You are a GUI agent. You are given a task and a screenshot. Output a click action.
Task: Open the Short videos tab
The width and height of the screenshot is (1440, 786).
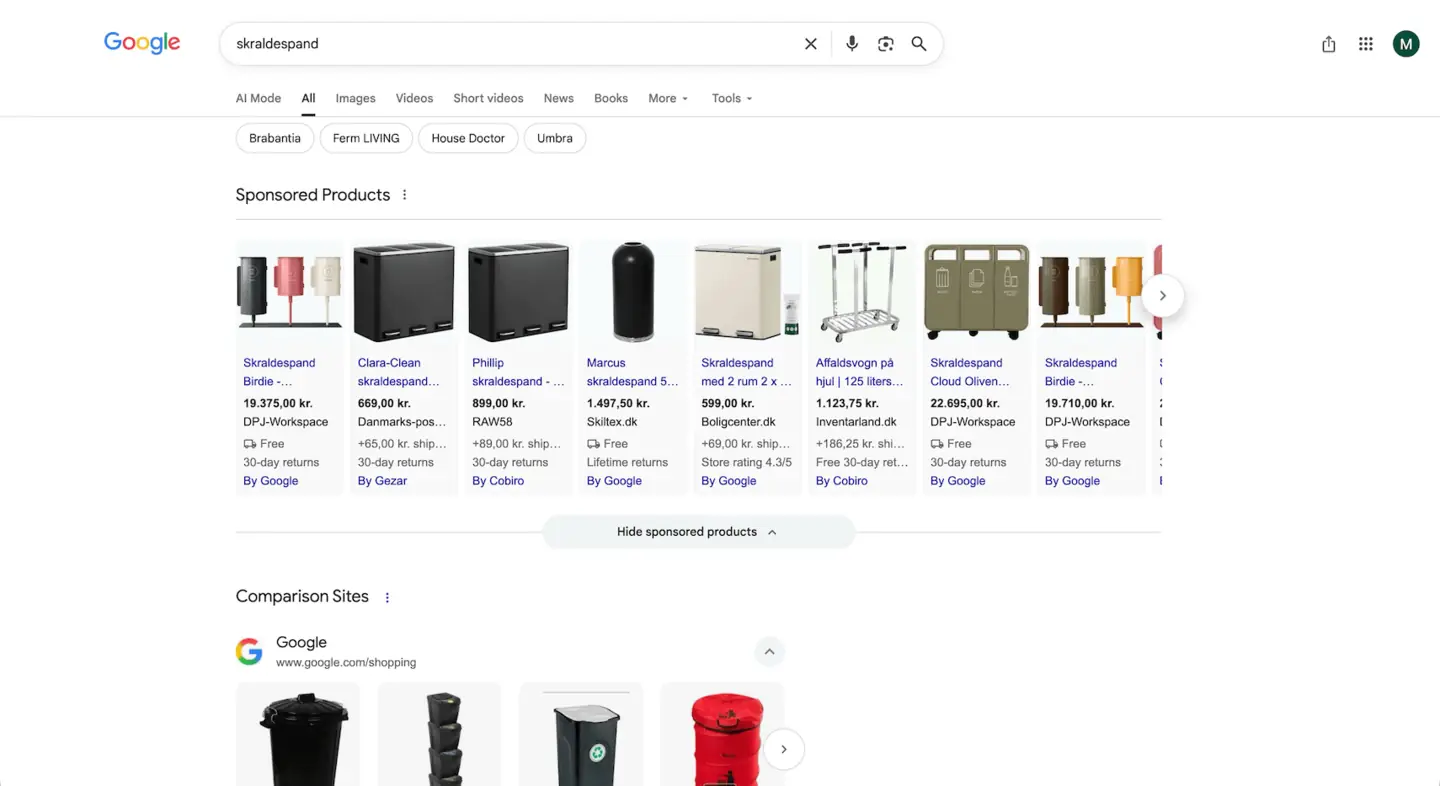pos(488,98)
